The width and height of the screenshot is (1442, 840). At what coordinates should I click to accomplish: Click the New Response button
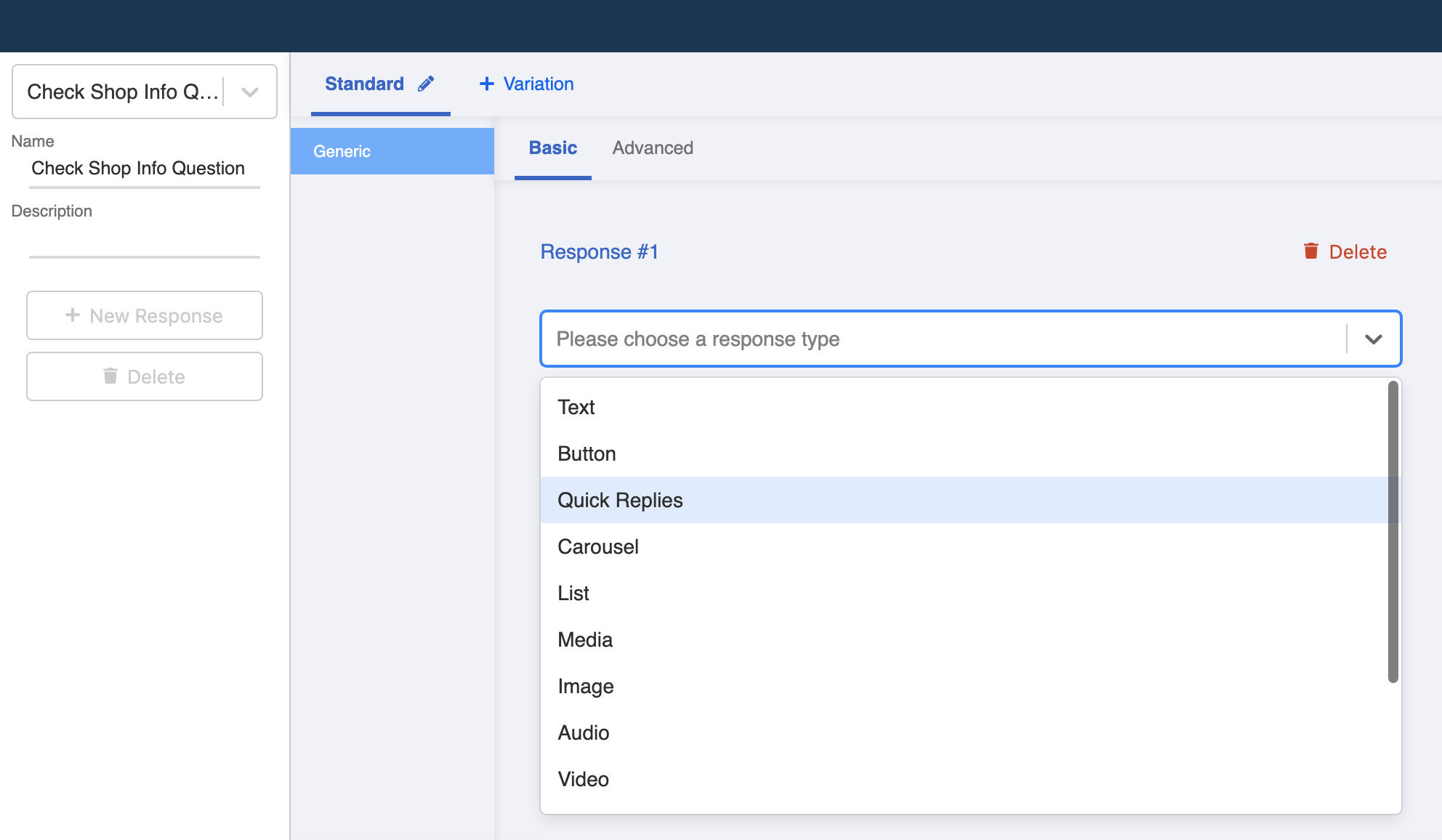144,315
